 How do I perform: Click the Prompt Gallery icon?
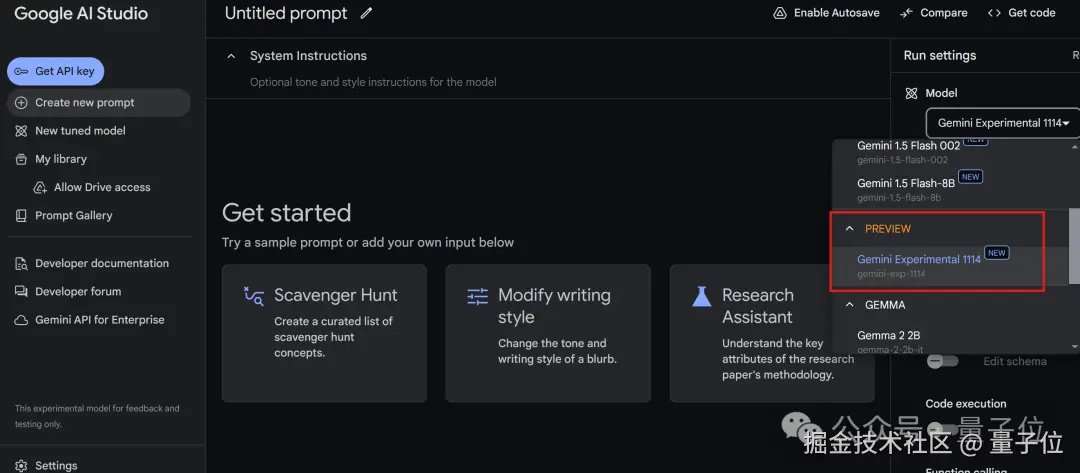point(21,215)
